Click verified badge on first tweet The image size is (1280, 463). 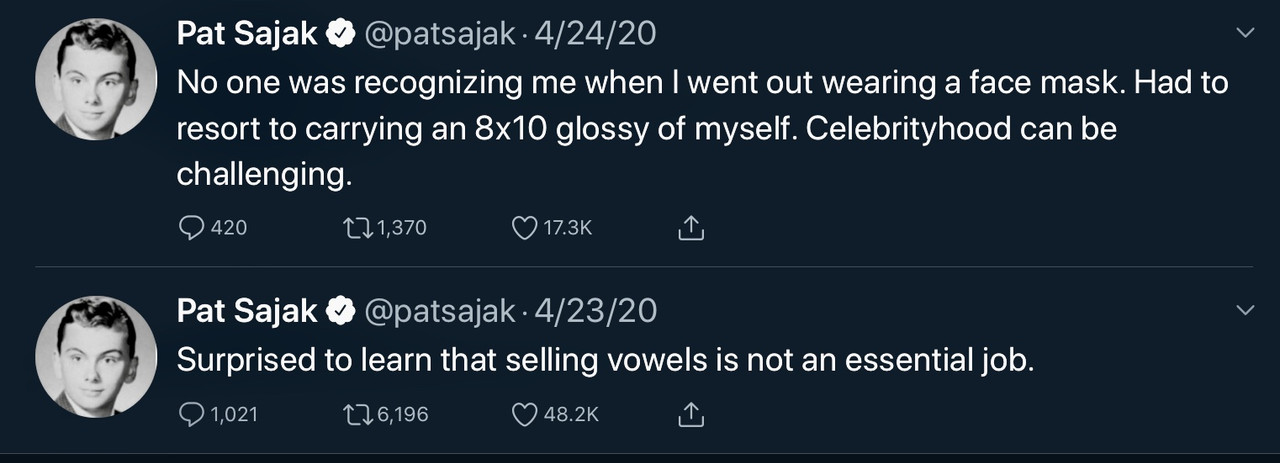click(341, 35)
